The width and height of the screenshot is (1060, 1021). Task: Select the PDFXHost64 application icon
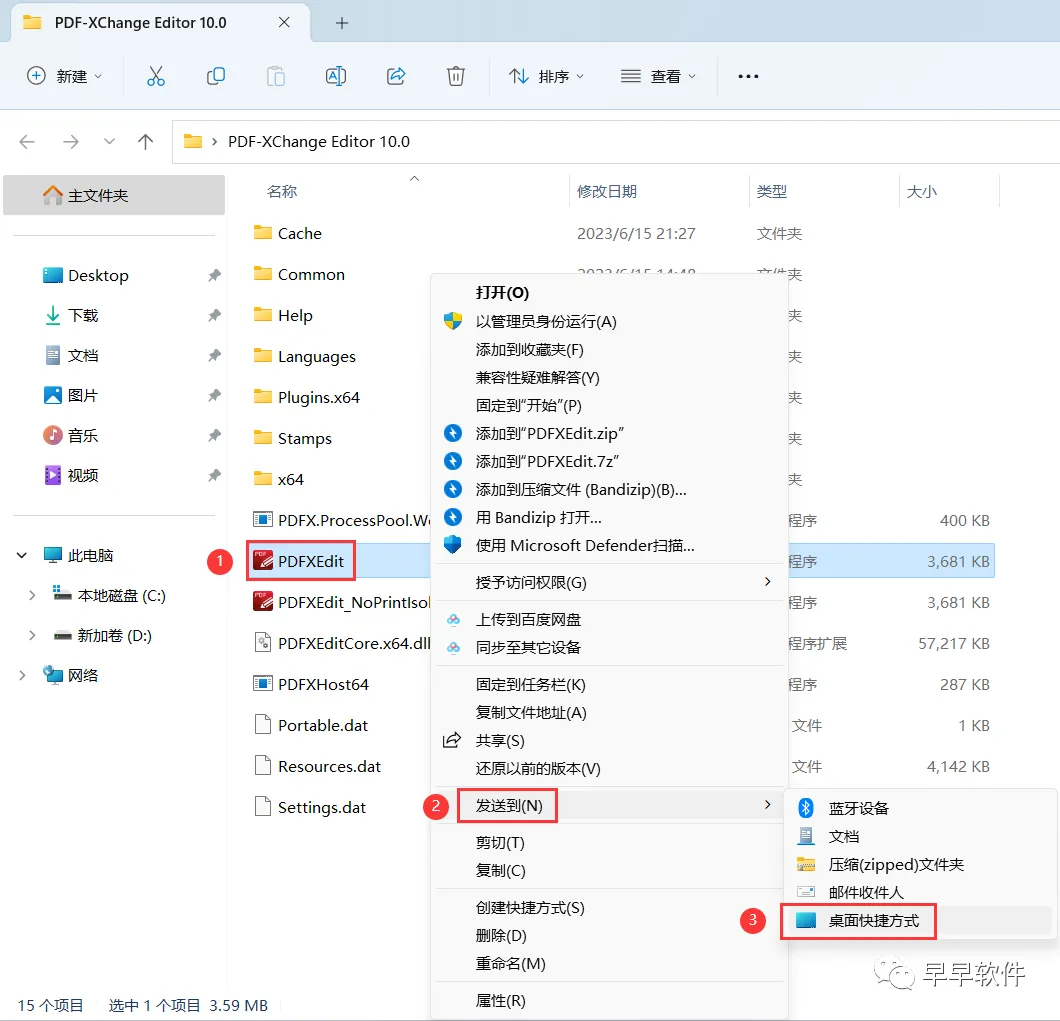pyautogui.click(x=263, y=684)
